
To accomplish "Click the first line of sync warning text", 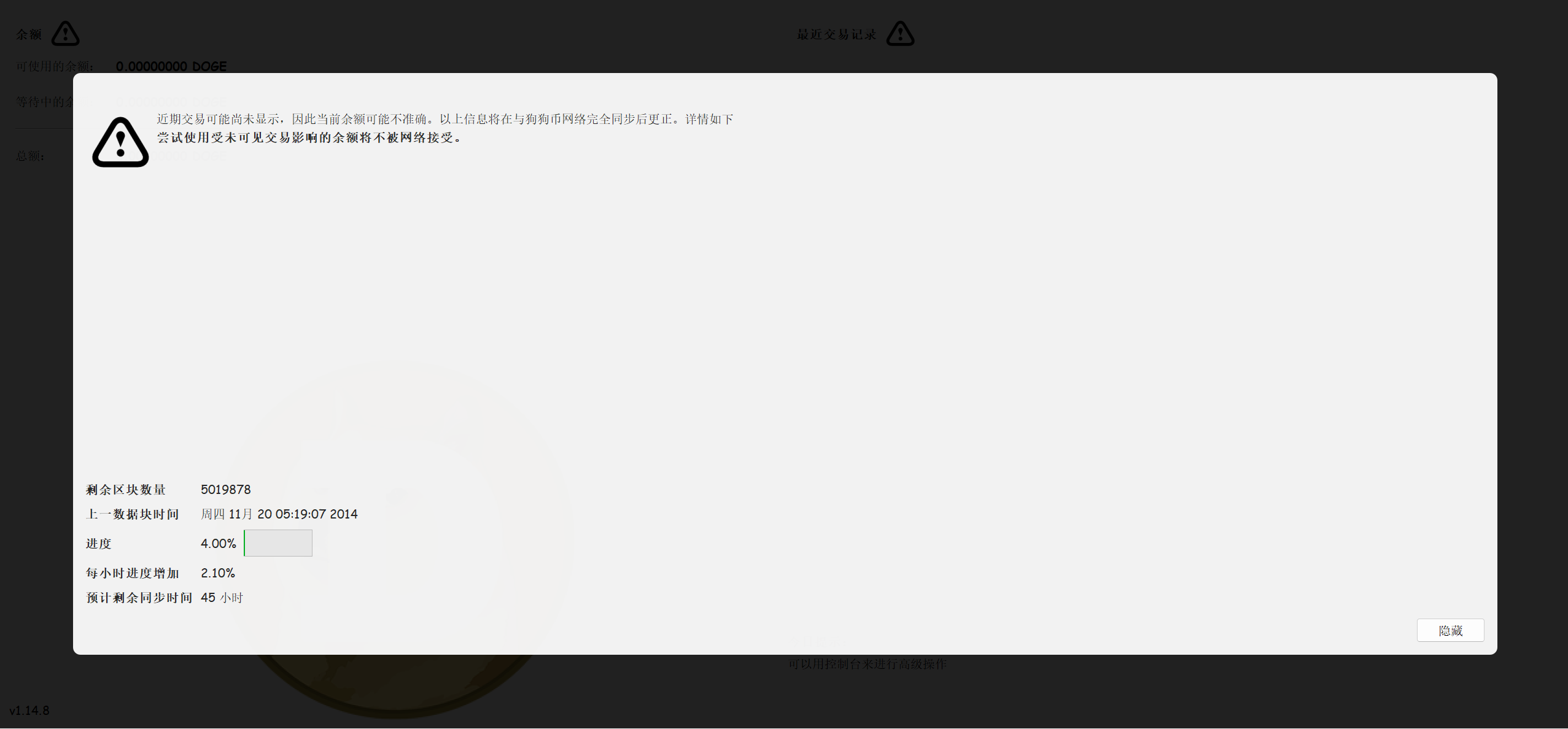I will (x=444, y=119).
